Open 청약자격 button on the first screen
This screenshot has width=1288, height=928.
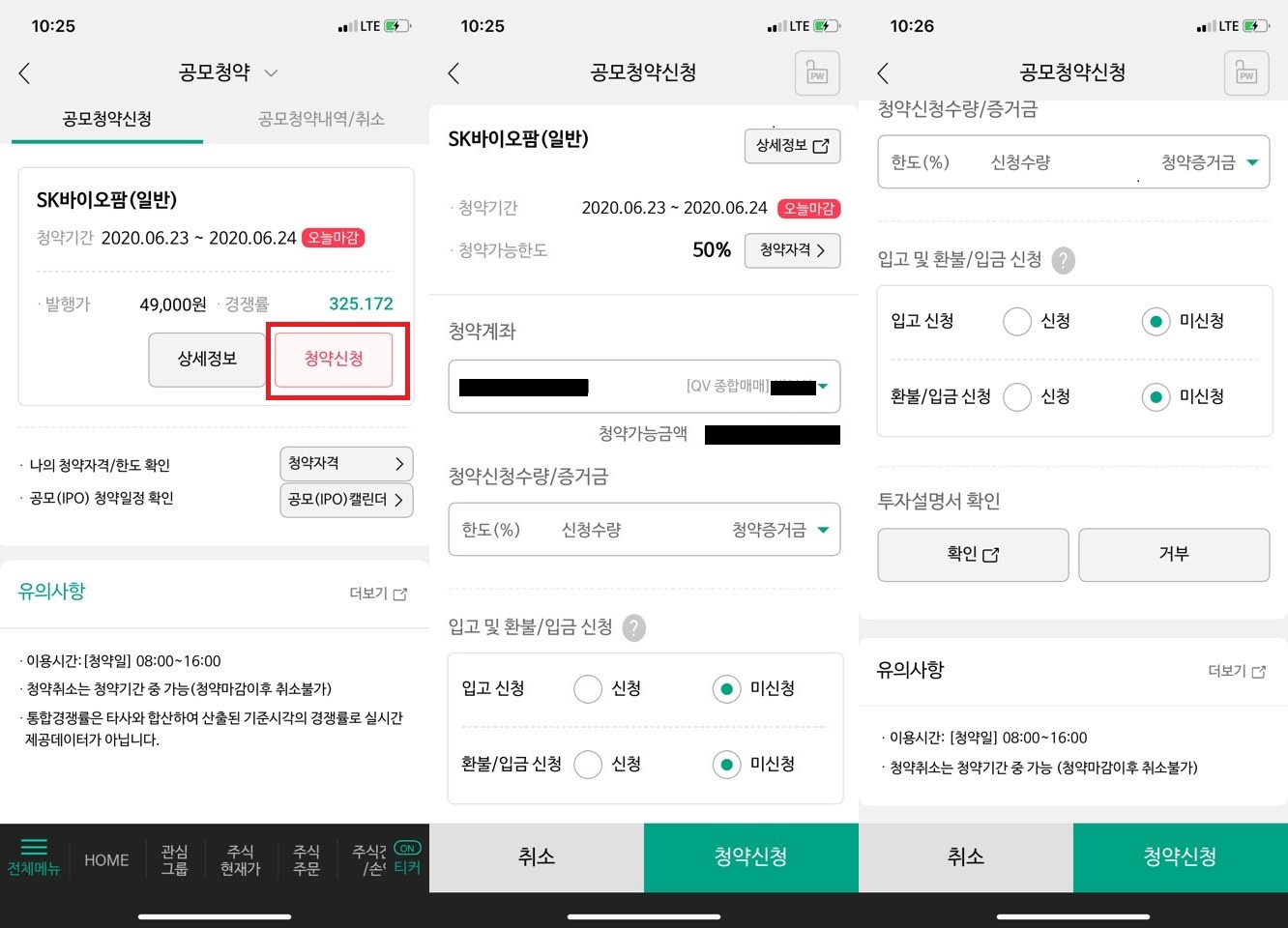[x=346, y=464]
